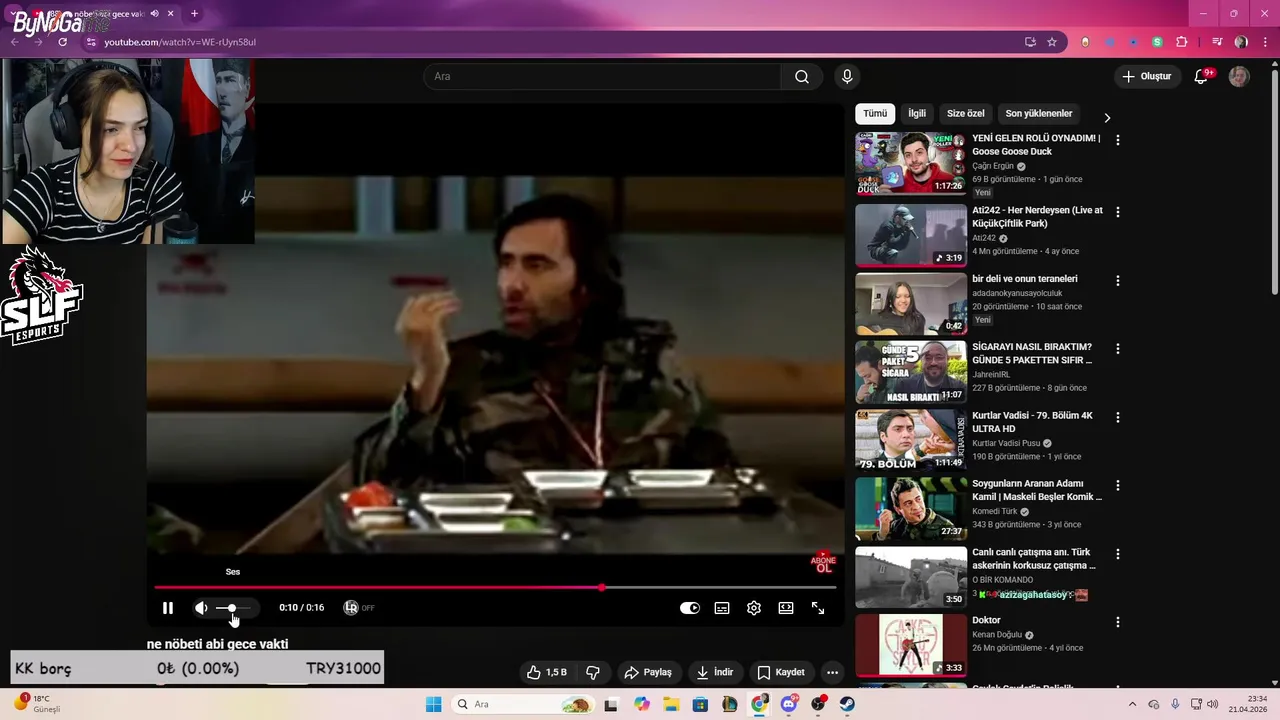Click the Paylaş share button
Screen dimensions: 1280x720
(x=647, y=672)
